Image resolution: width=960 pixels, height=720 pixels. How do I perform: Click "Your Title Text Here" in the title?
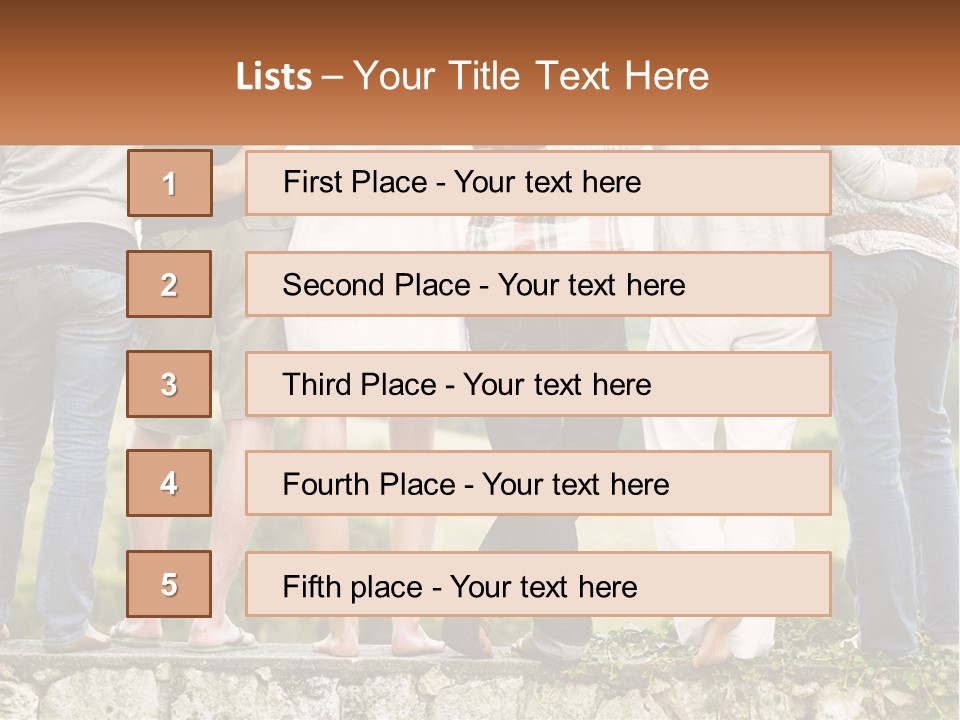(531, 76)
